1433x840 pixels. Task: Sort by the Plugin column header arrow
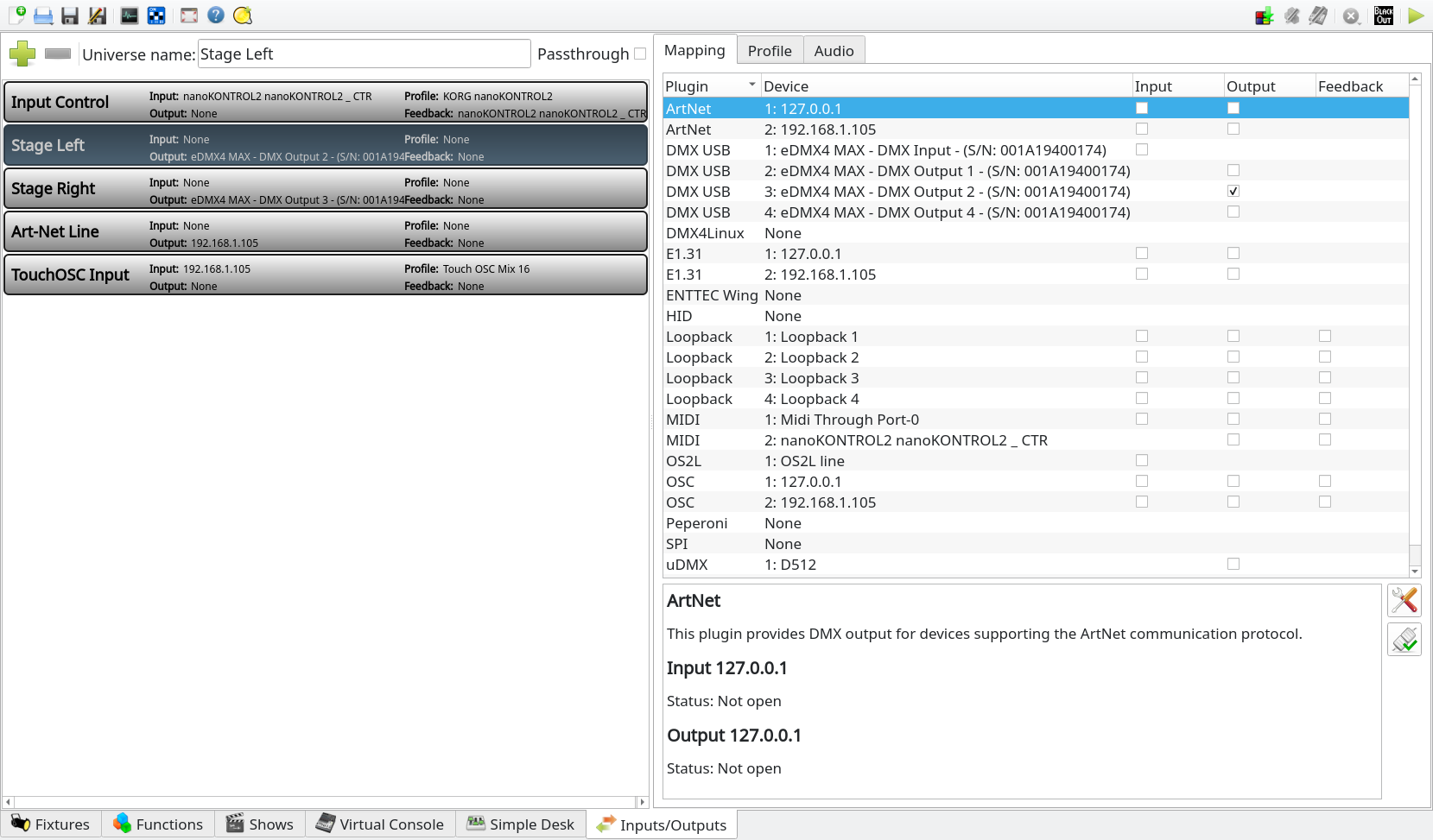point(752,85)
